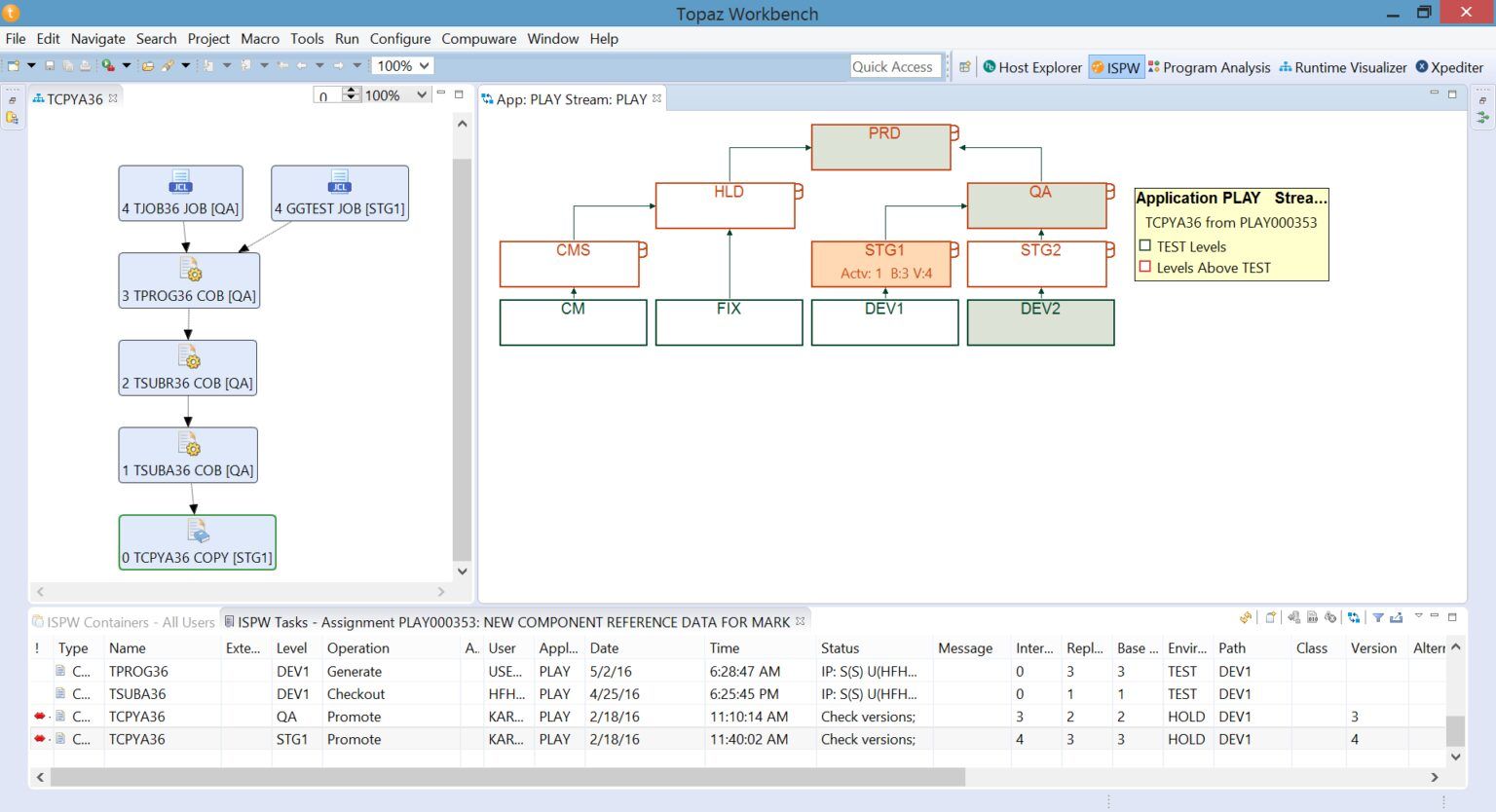This screenshot has width=1496, height=812.
Task: Click the Quick Access field
Action: coord(894,66)
